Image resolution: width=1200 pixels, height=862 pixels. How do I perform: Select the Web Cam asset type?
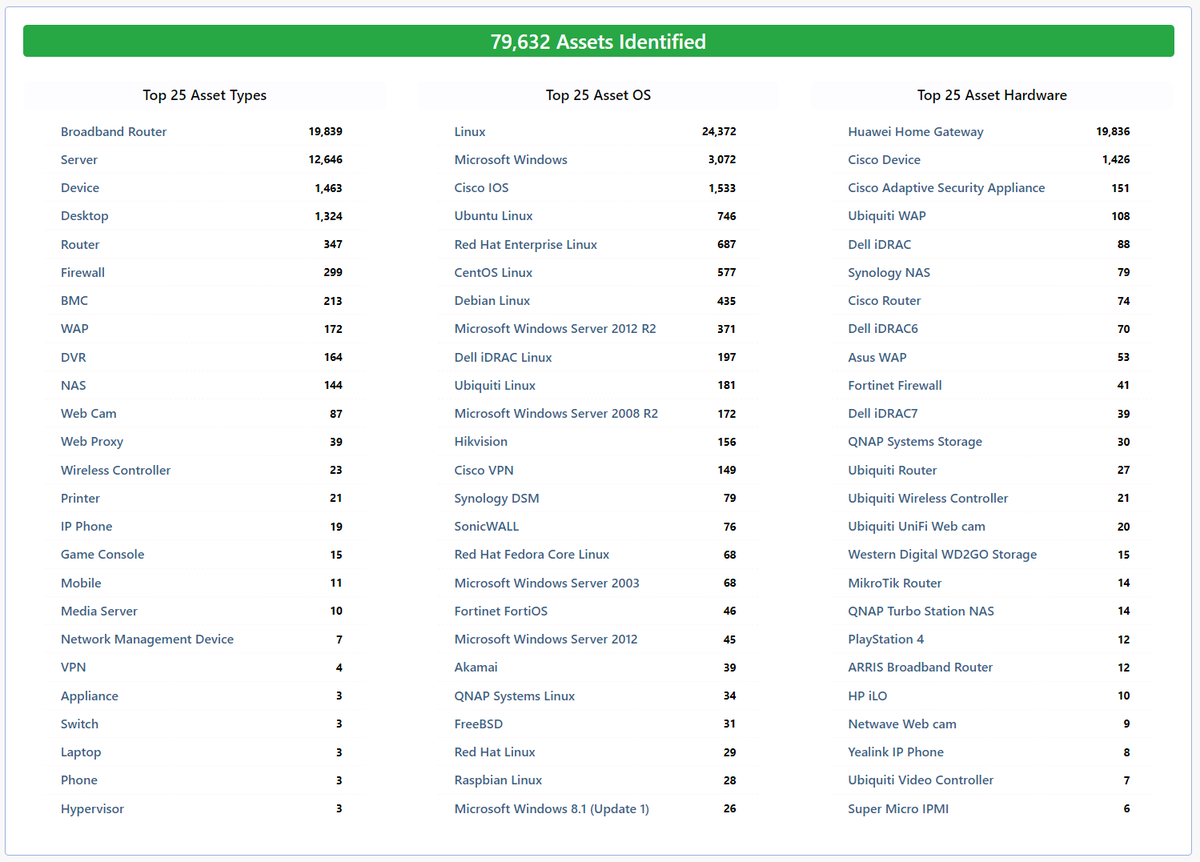(89, 414)
